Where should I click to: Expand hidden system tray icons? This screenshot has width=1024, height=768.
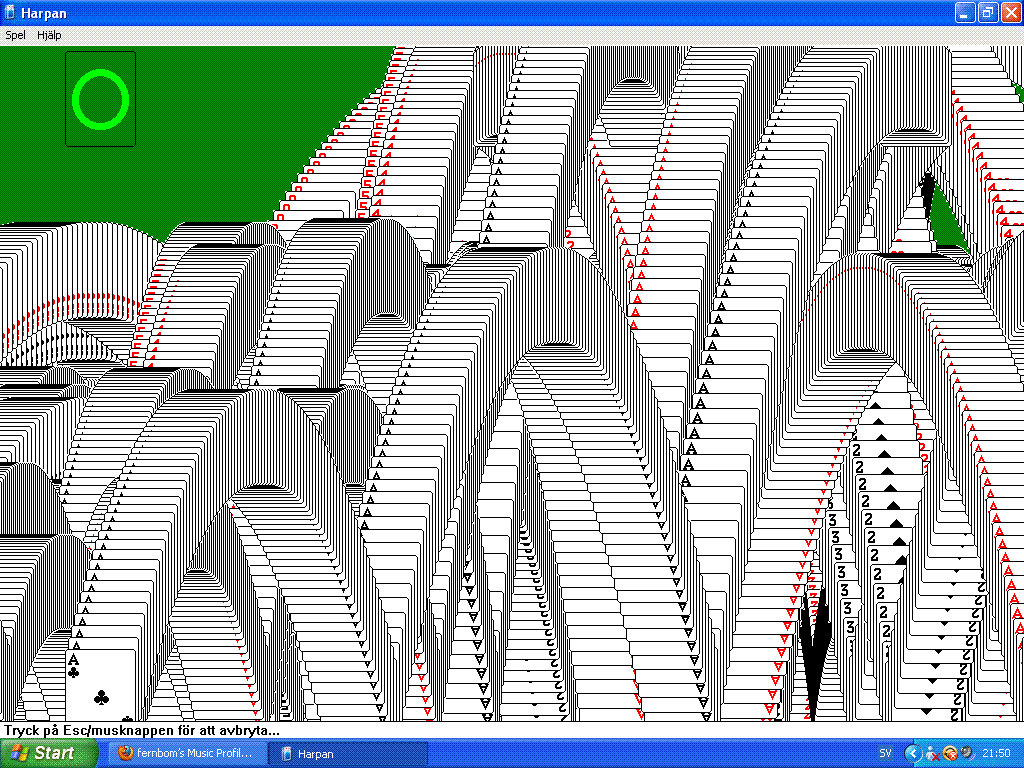912,753
